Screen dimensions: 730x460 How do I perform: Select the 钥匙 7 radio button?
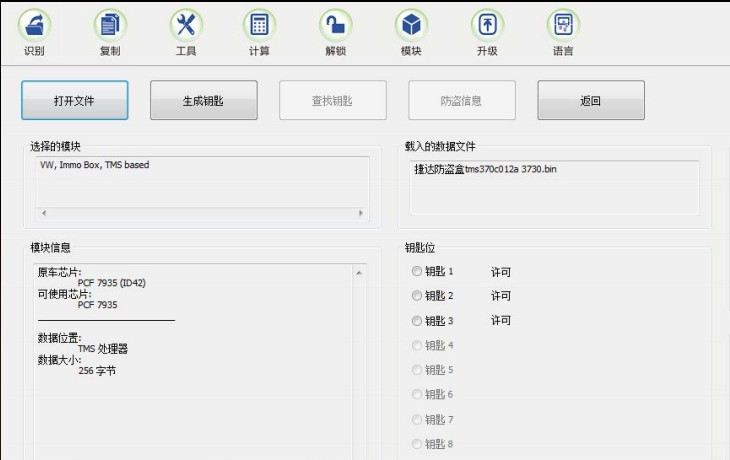tap(417, 419)
